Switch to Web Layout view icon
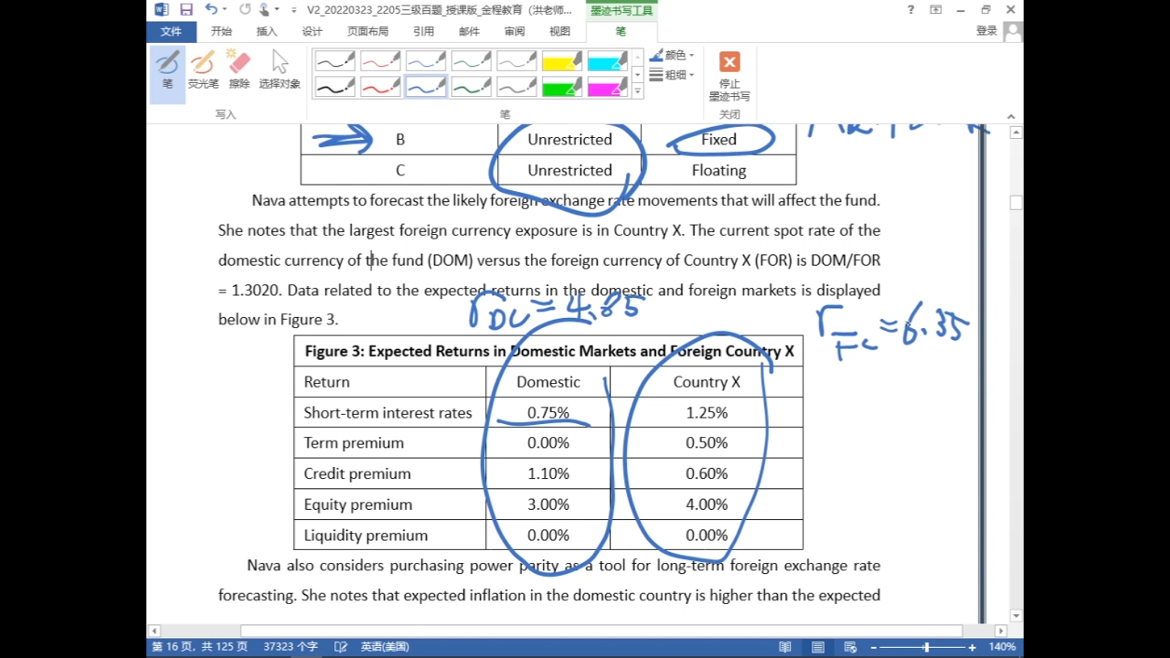 (x=850, y=647)
